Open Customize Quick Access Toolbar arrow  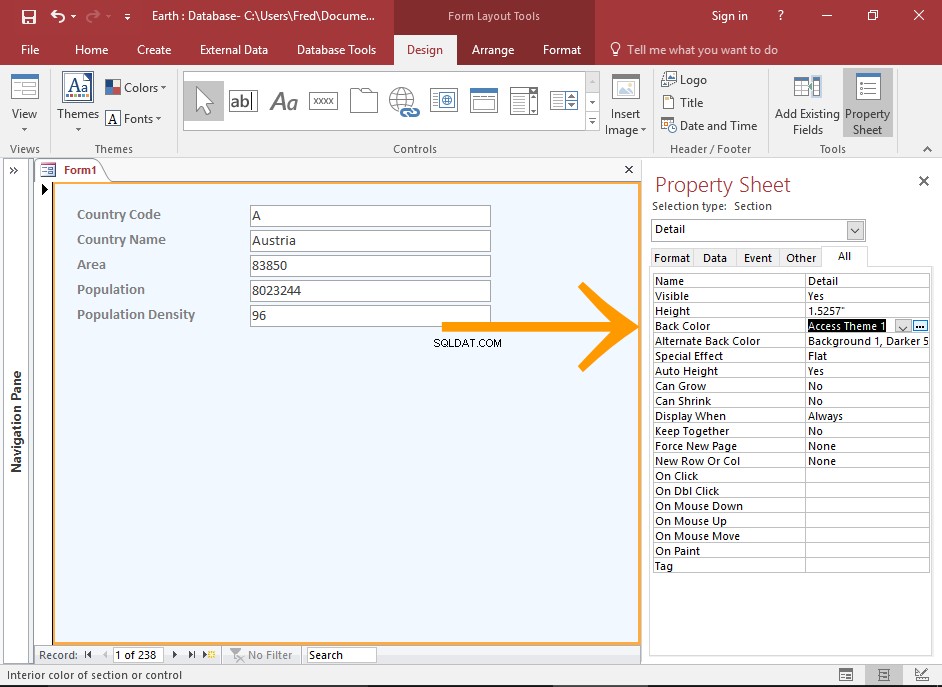pos(127,17)
